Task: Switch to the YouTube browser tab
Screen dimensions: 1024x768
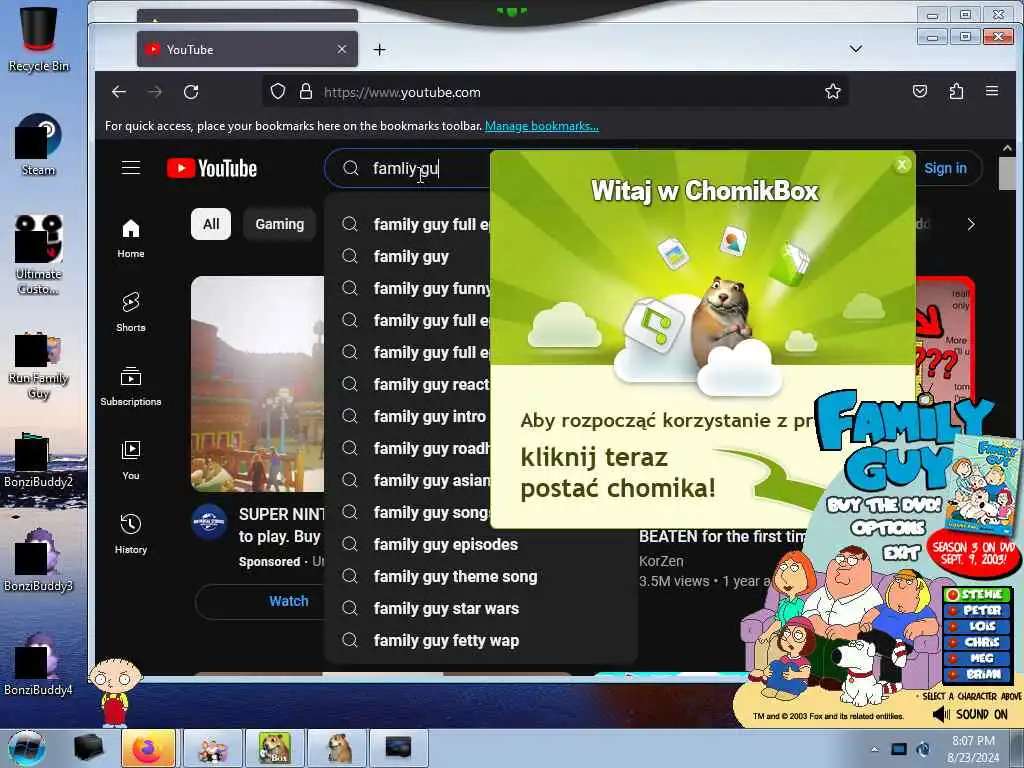Action: [247, 49]
